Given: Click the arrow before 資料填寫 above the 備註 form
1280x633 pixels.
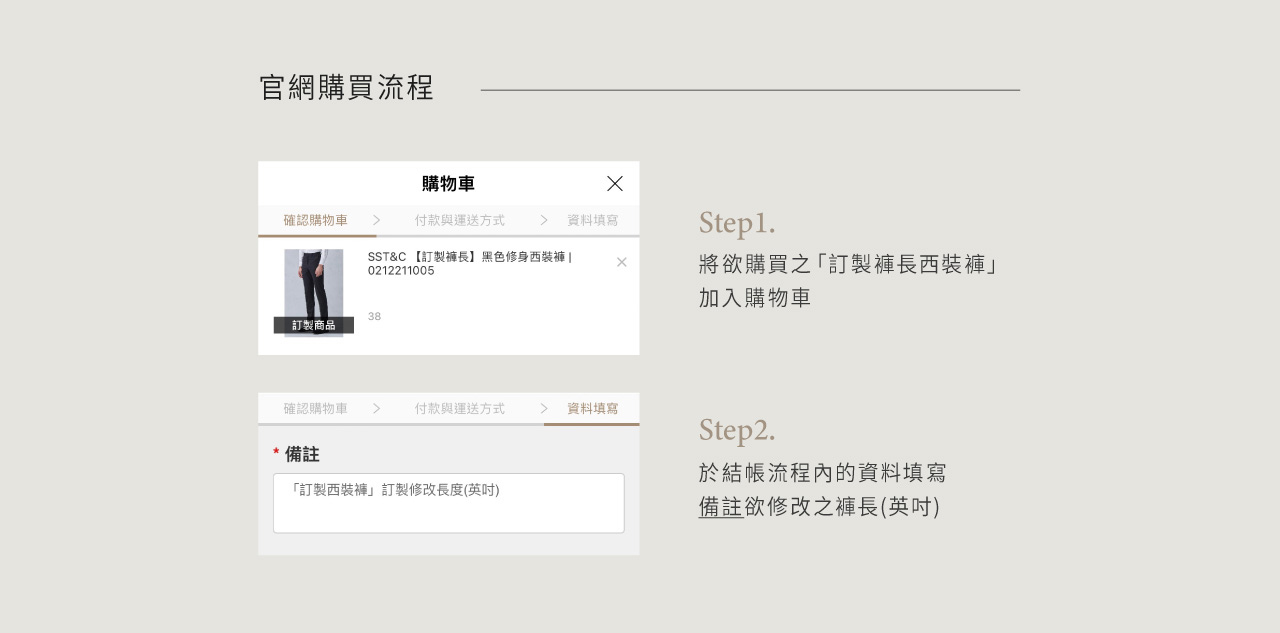Looking at the screenshot, I should 543,409.
